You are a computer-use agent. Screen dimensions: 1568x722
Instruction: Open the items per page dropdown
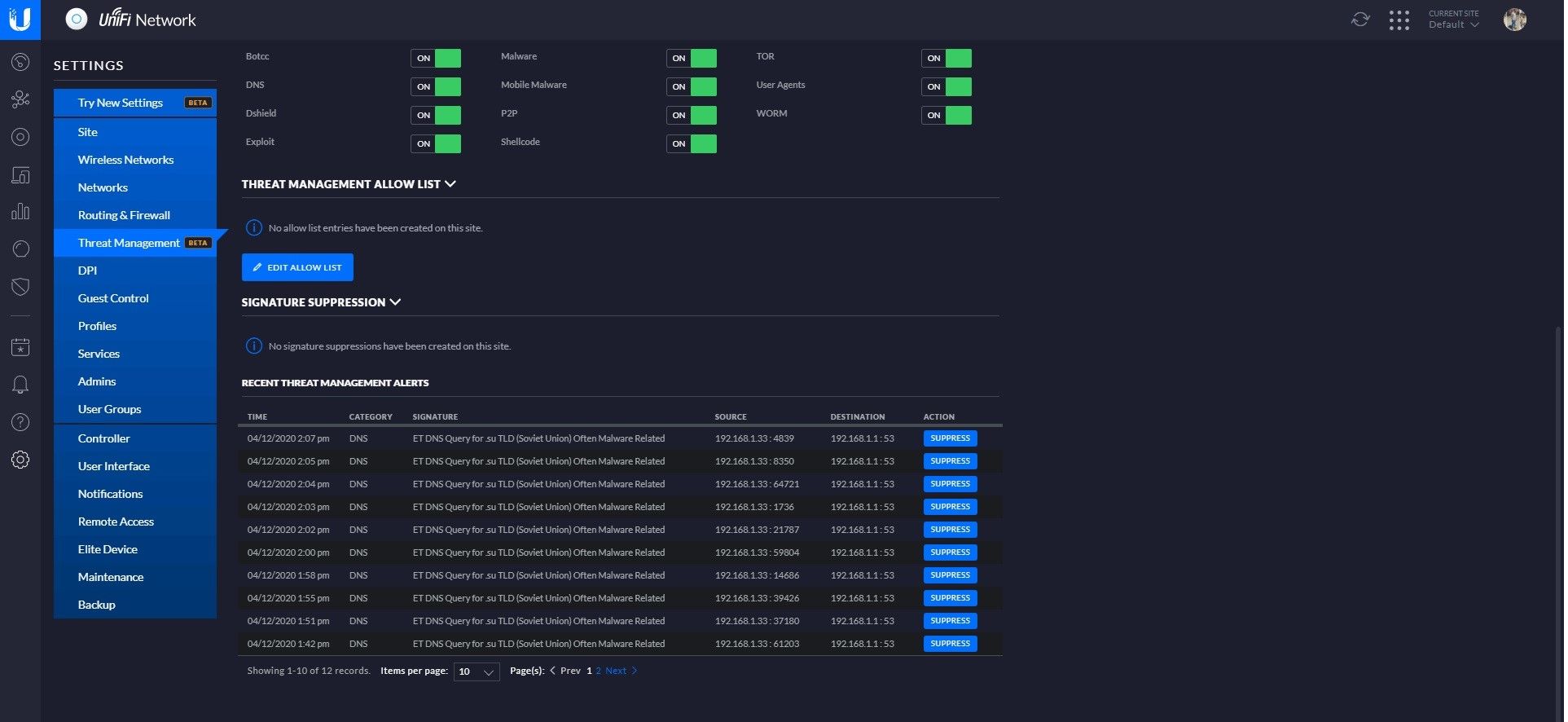click(x=477, y=672)
